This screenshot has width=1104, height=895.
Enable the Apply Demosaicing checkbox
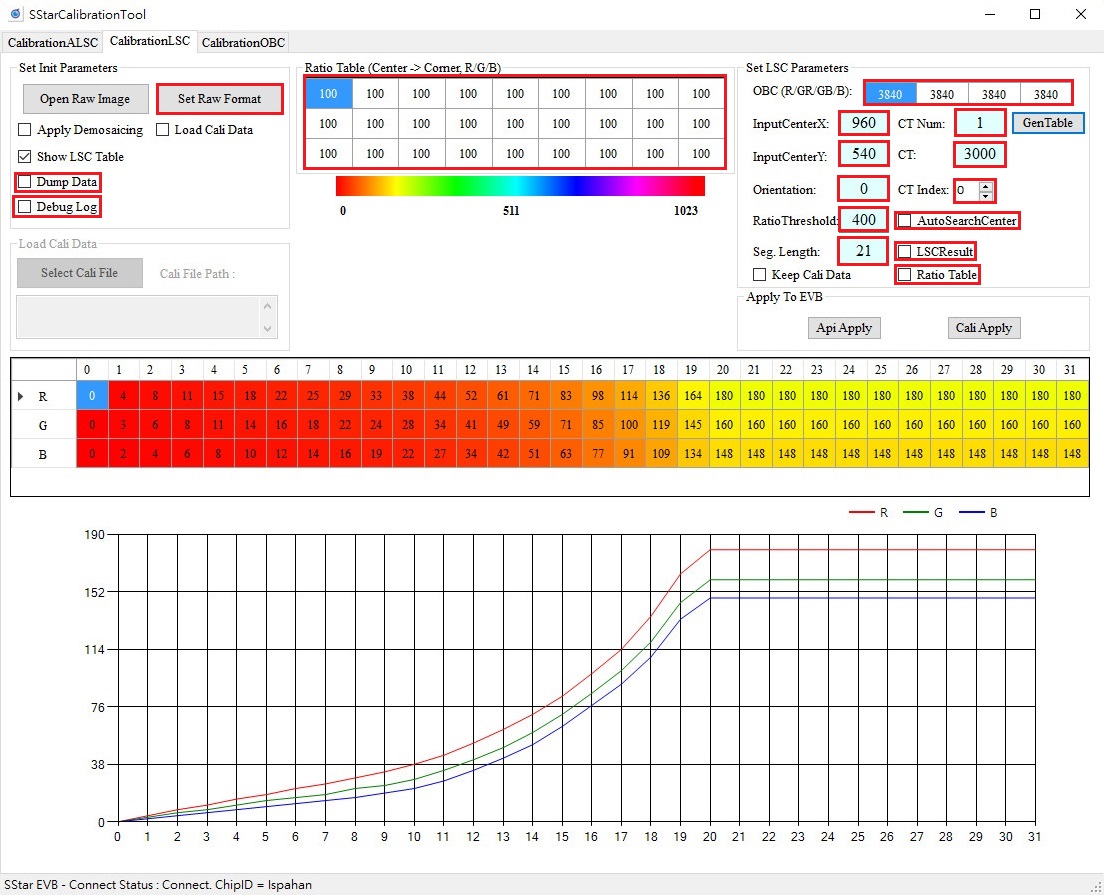(x=25, y=130)
